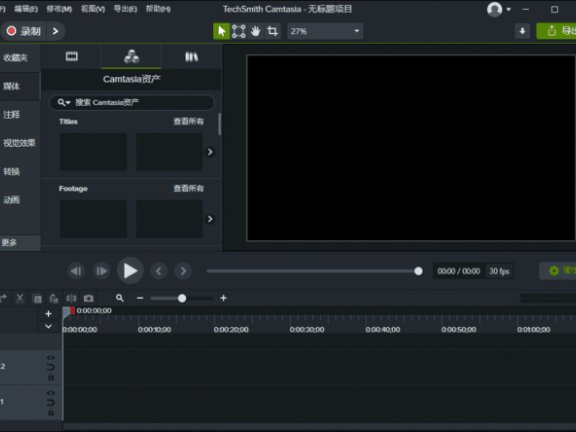The image size is (576, 432).
Task: Open 视觉效果 in the left sidebar
Action: click(20, 143)
